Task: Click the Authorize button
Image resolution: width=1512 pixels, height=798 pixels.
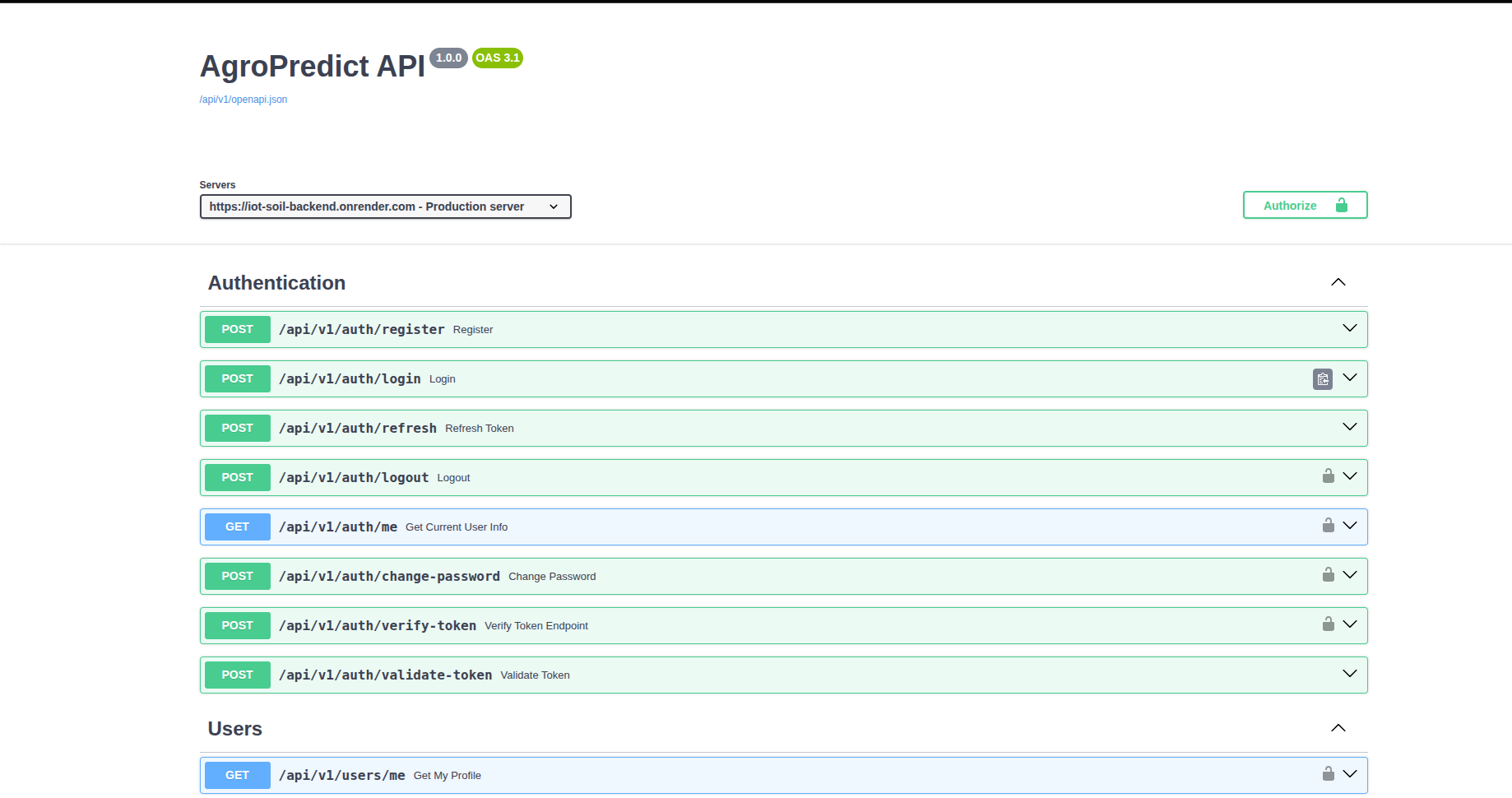Action: (x=1305, y=206)
